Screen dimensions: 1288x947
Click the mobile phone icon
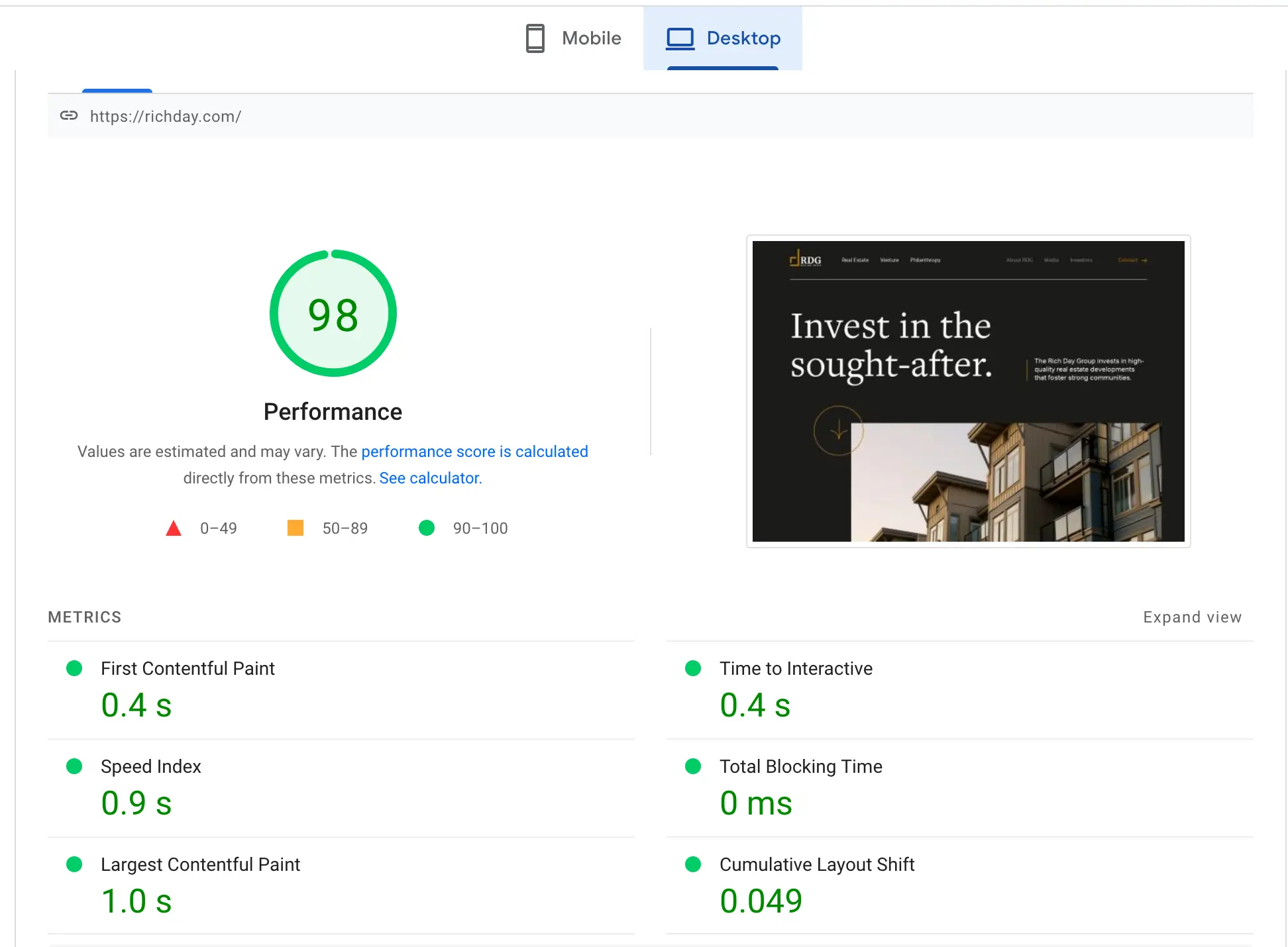tap(535, 38)
